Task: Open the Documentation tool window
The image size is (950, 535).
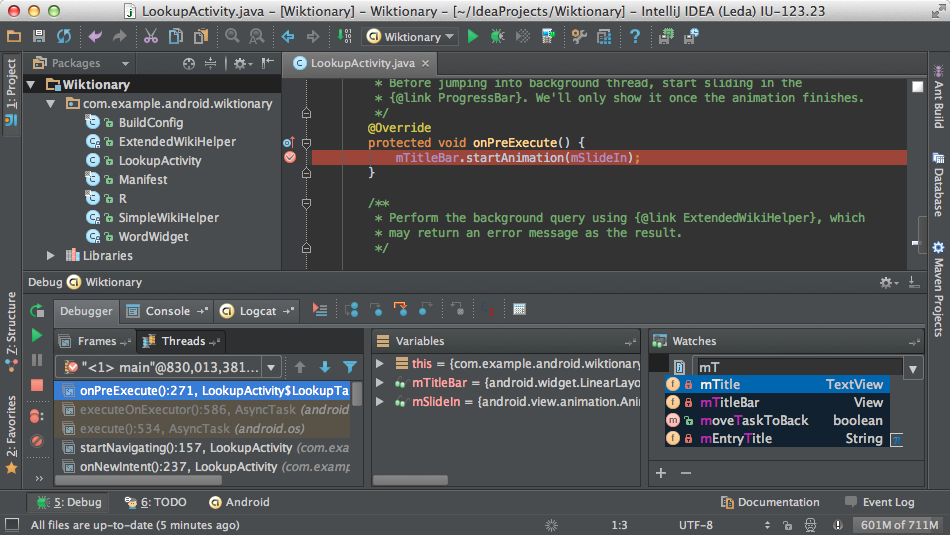Action: pos(770,502)
